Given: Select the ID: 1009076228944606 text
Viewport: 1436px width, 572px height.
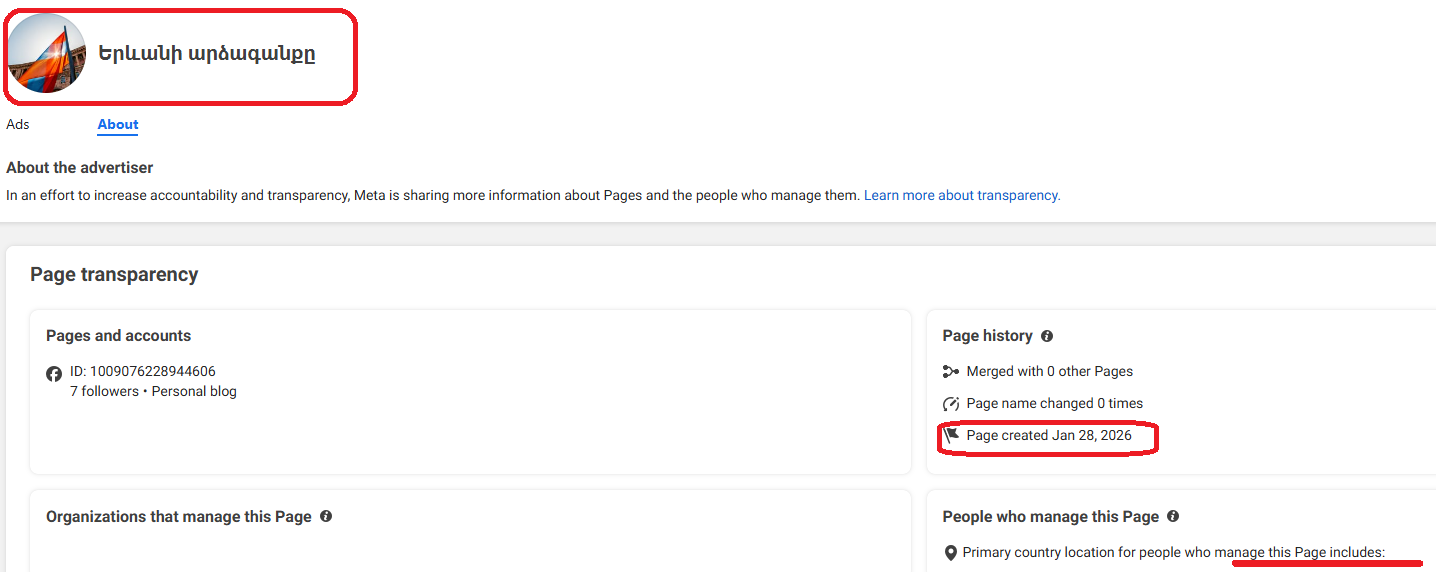Looking at the screenshot, I should (x=143, y=371).
